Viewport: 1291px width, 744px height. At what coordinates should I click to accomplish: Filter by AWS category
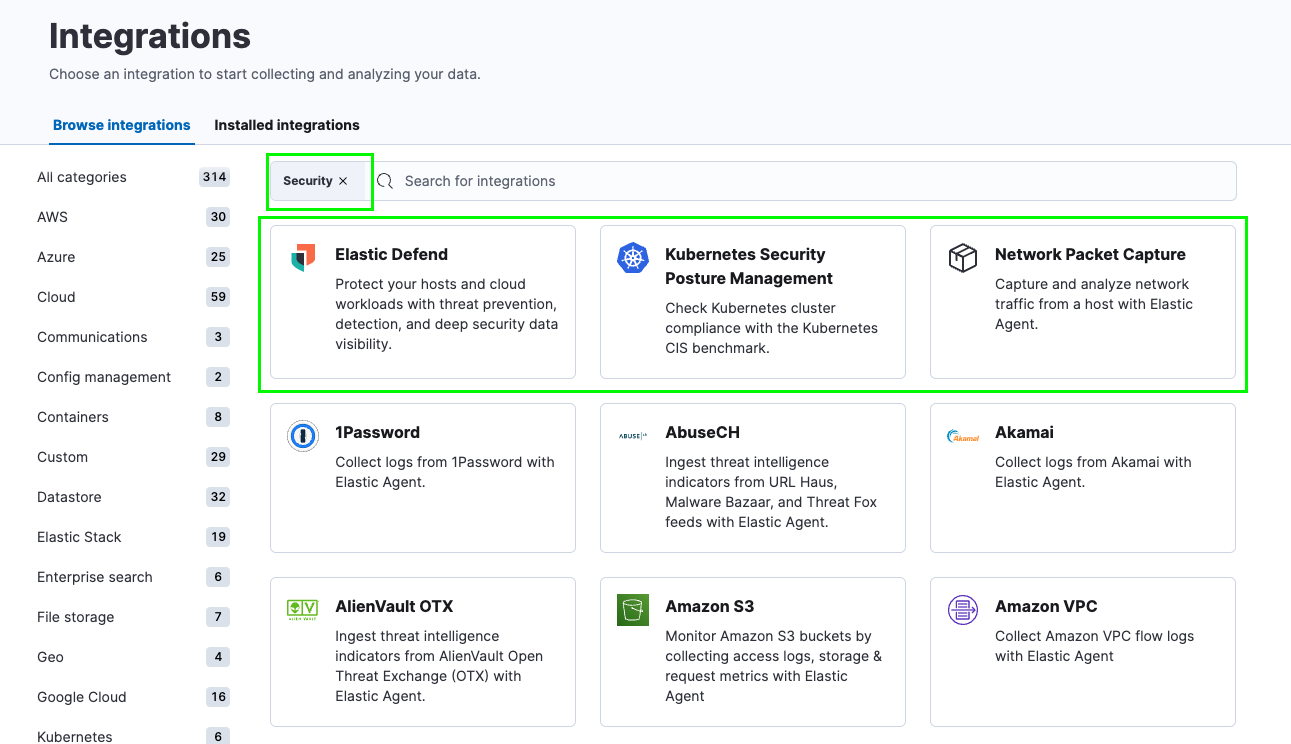point(53,217)
